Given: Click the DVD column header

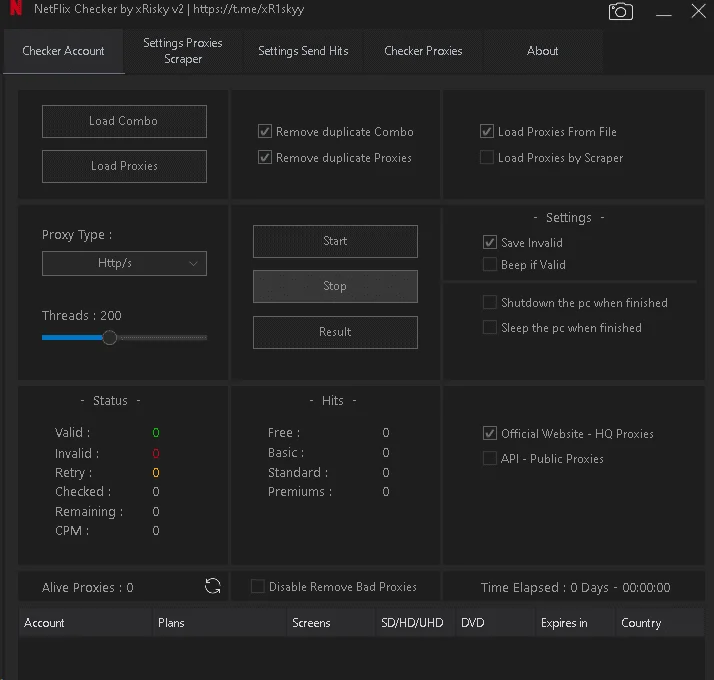Looking at the screenshot, I should tap(495, 623).
